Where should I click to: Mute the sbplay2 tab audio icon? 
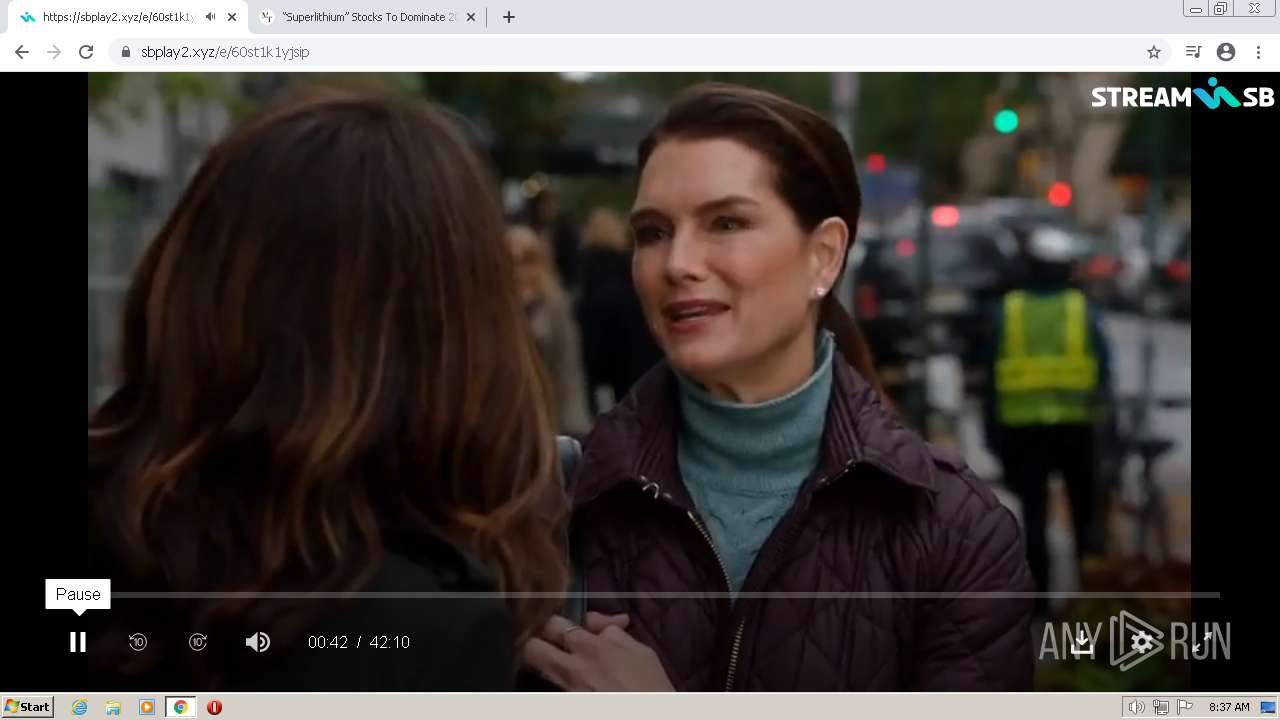click(210, 17)
